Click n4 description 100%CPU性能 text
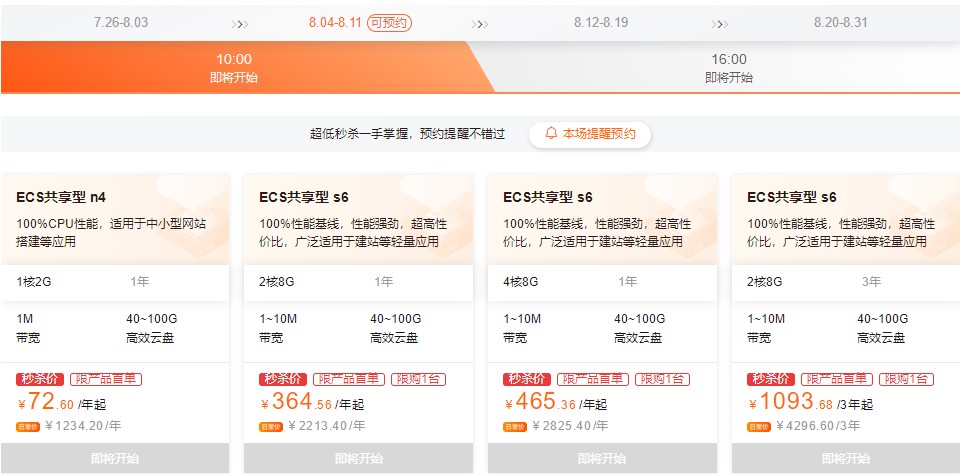Screen dimensions: 960x475 pos(111,233)
